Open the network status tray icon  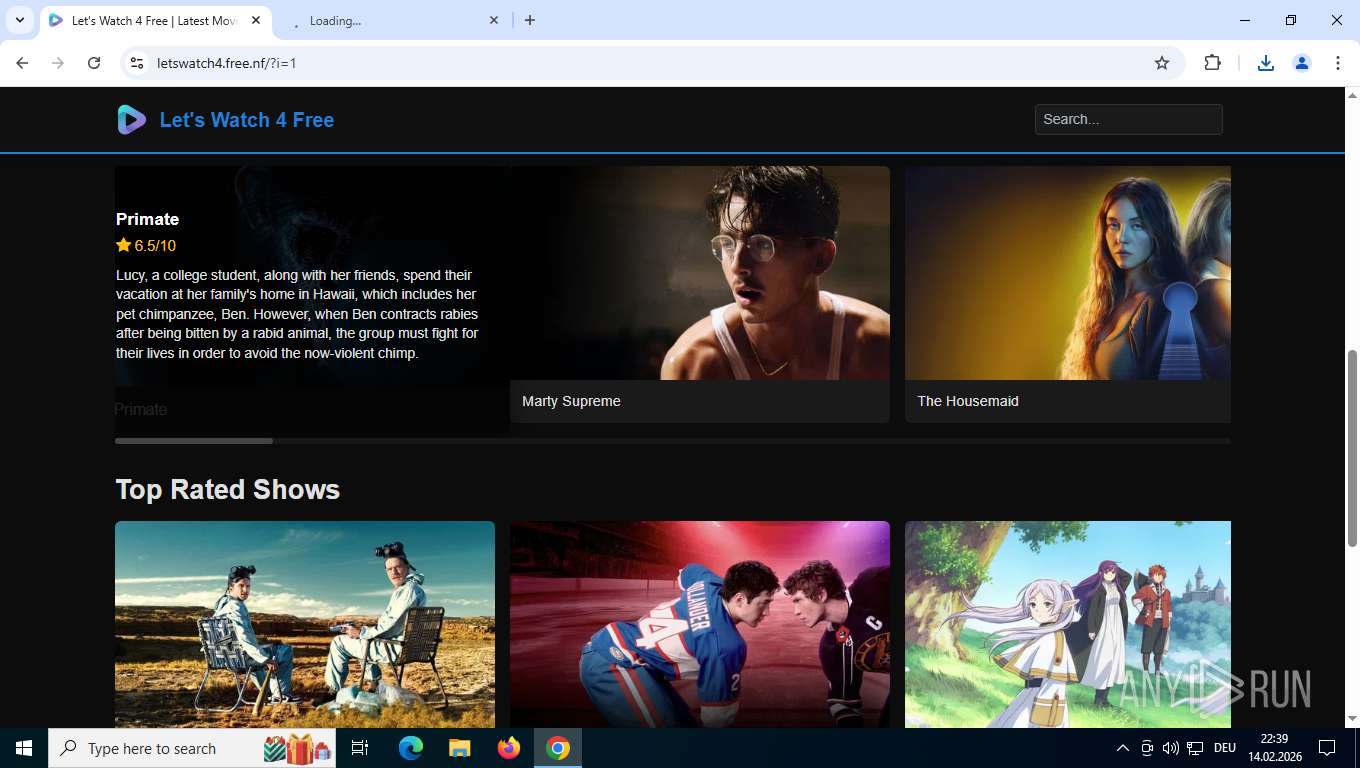pos(1194,748)
